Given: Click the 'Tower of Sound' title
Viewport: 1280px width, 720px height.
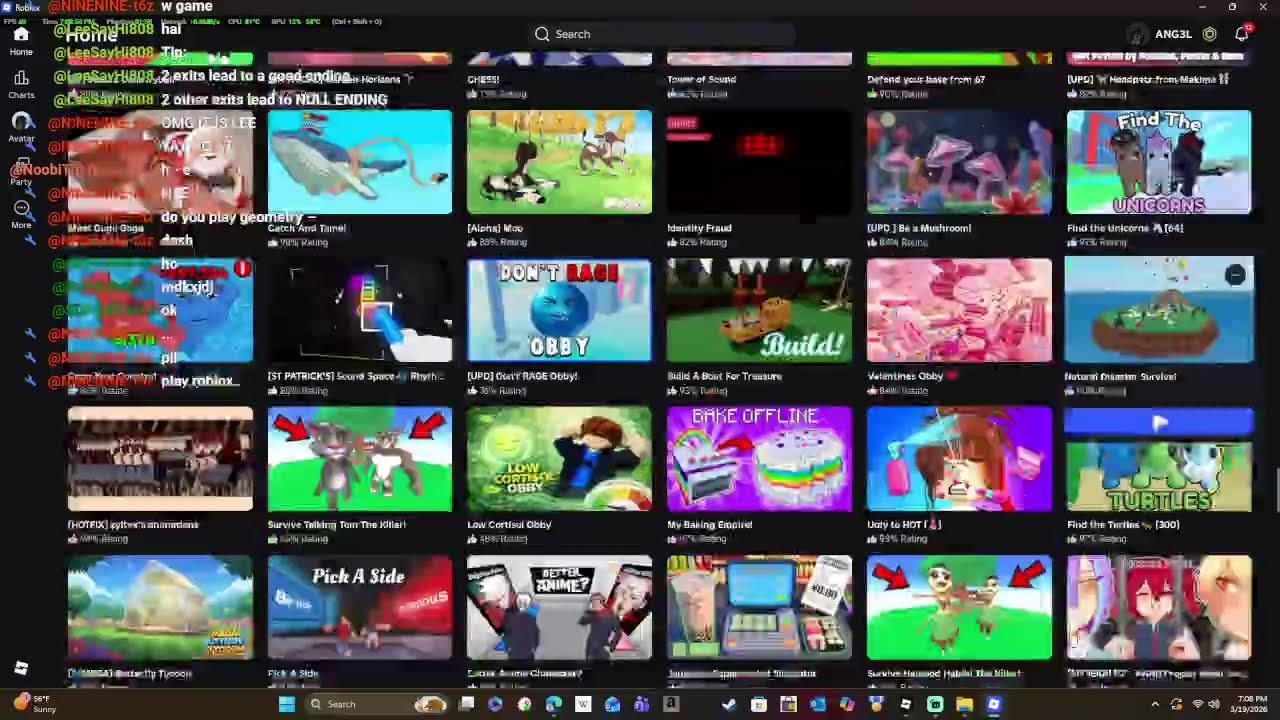Looking at the screenshot, I should click(x=701, y=79).
